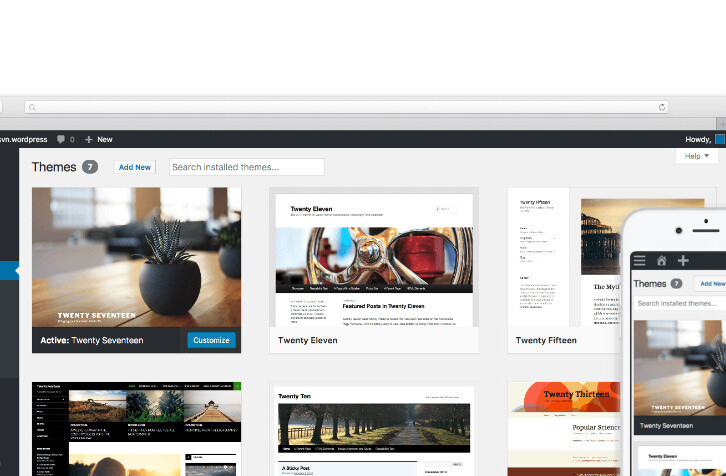Image resolution: width=726 pixels, height=476 pixels.
Task: Tap the hamburger menu icon on phone
Action: tap(640, 260)
